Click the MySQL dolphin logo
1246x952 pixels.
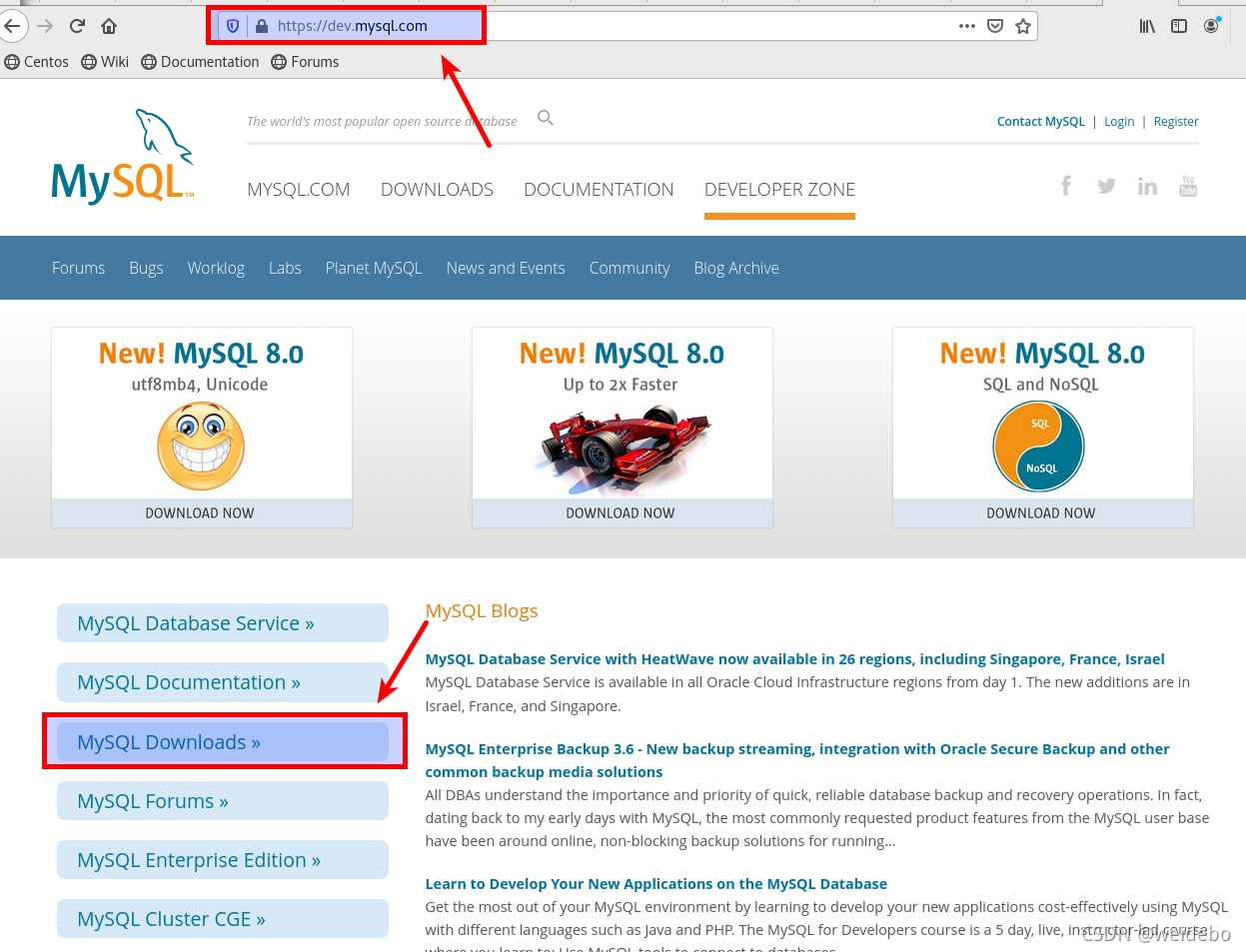[x=123, y=157]
